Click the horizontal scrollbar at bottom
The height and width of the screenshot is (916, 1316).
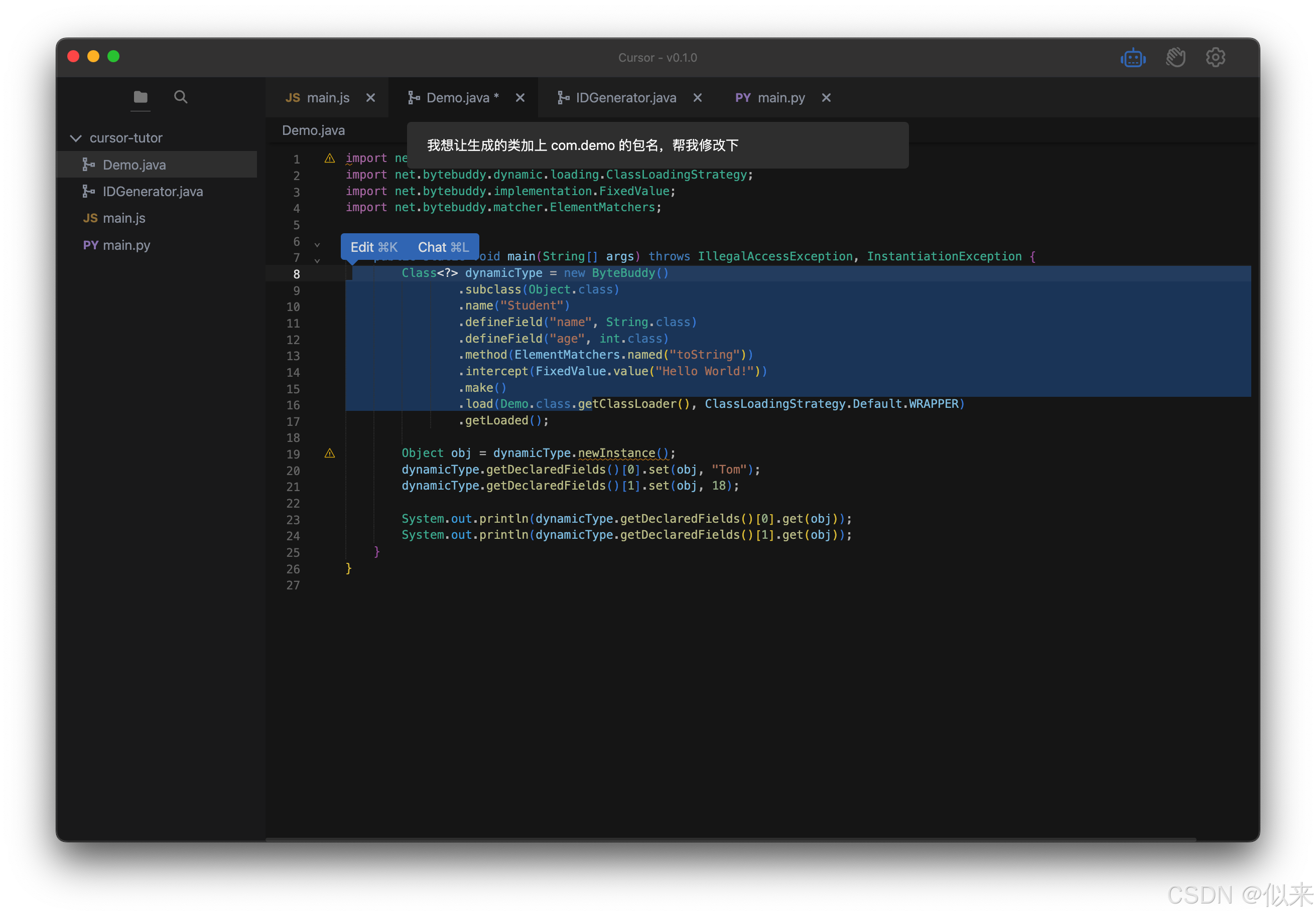[730, 839]
